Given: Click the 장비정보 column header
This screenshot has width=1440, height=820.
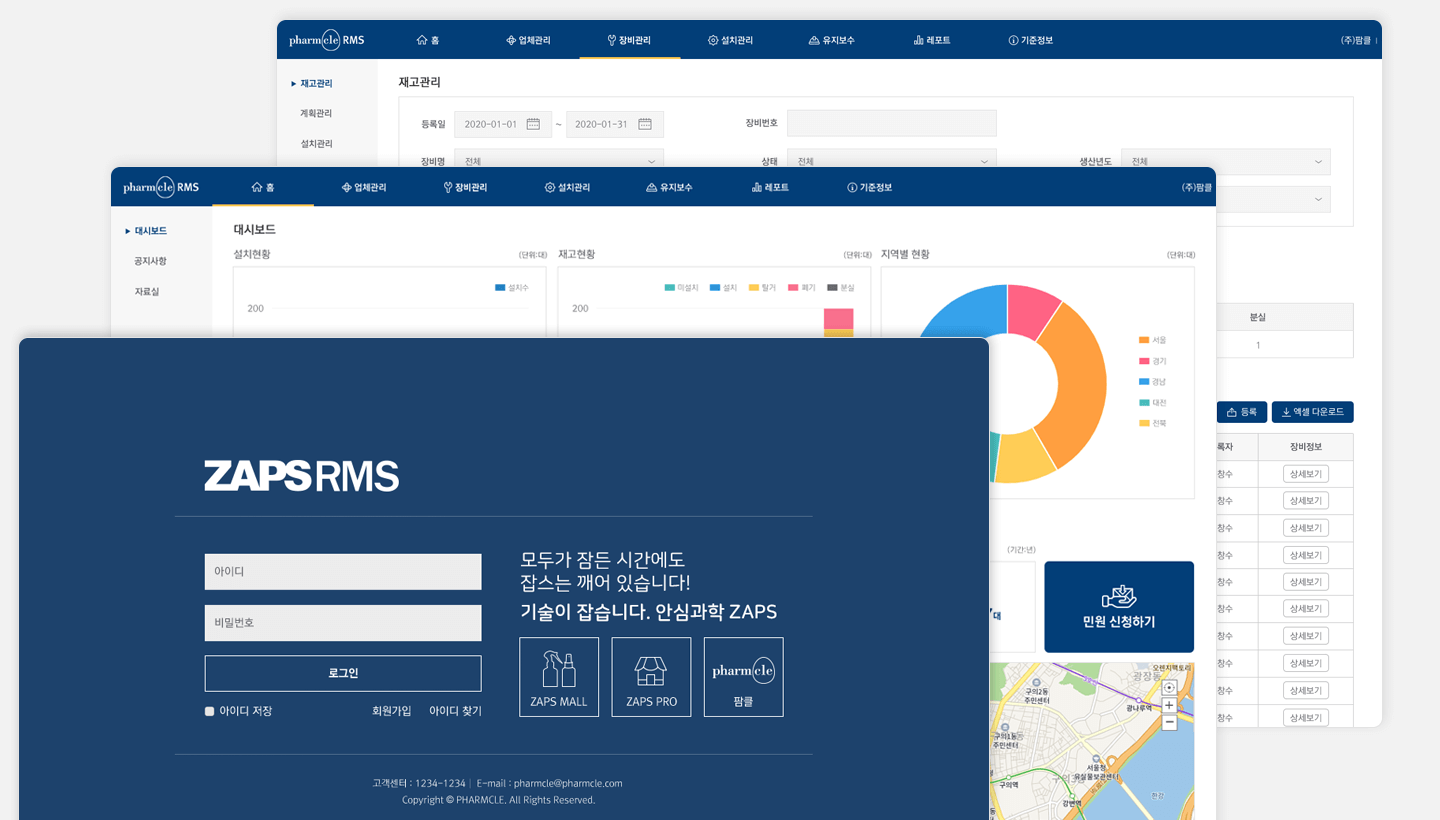Looking at the screenshot, I should 1306,447.
